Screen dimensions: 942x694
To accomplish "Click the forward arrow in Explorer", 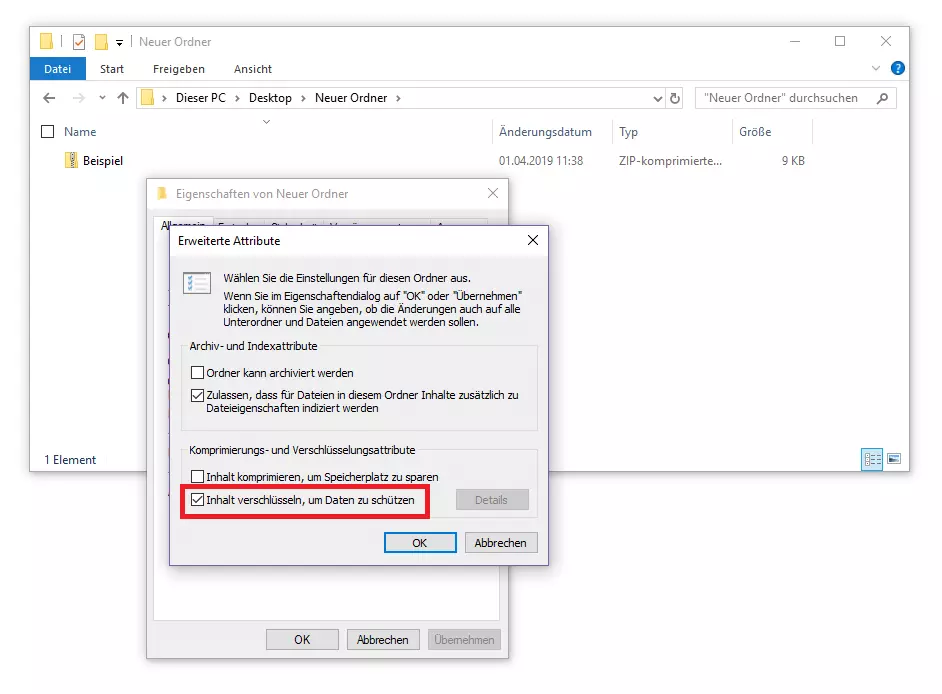I will click(x=78, y=98).
